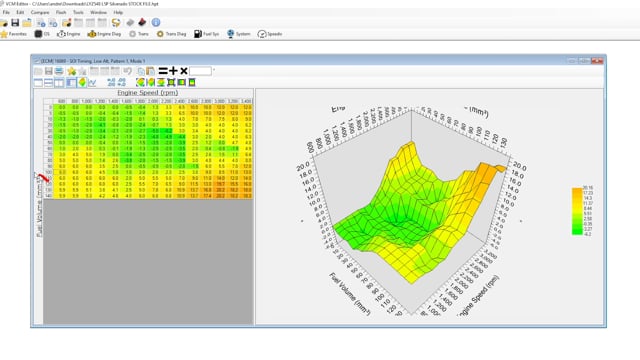The image size is (640, 360).
Task: Switch to vertical split layout icon
Action: 59,82
